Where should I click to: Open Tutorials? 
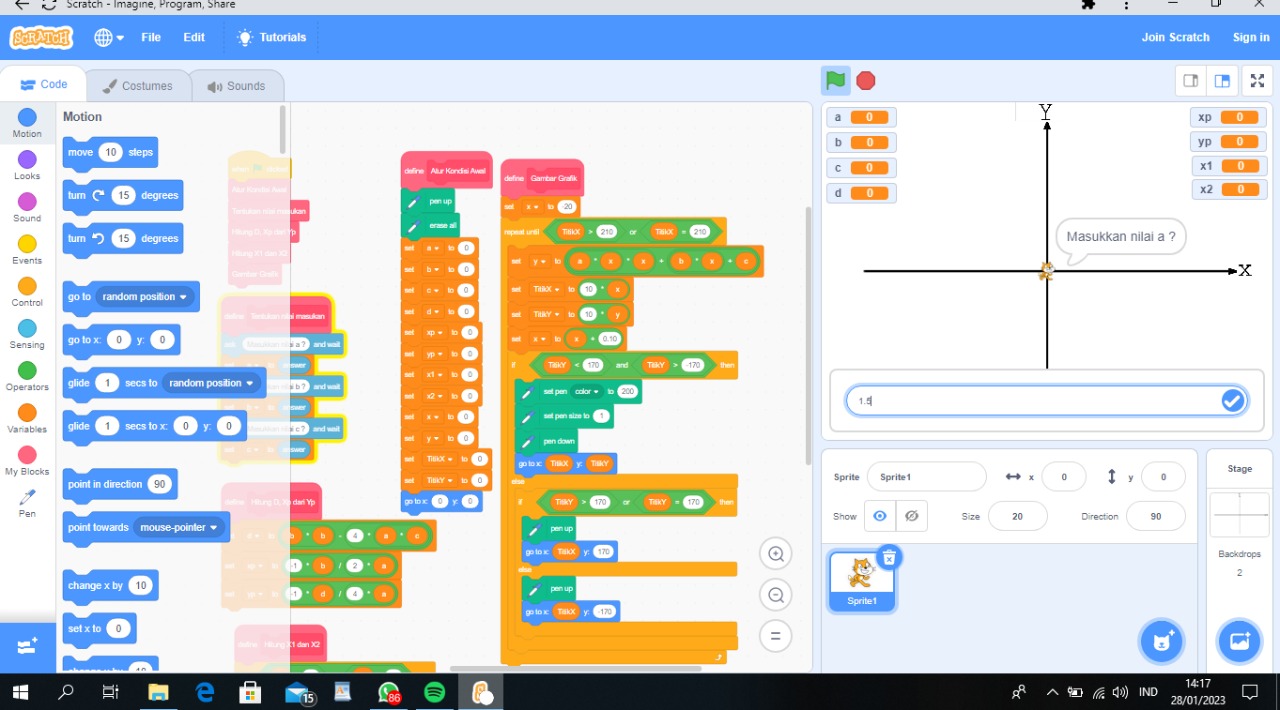[272, 37]
